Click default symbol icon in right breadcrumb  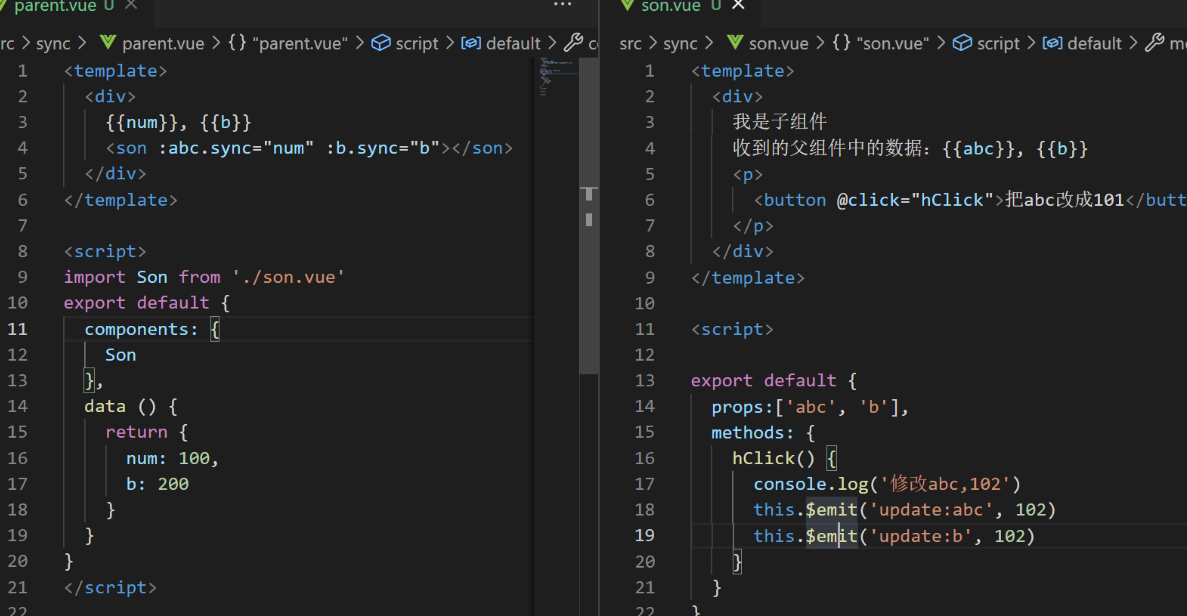point(1052,43)
